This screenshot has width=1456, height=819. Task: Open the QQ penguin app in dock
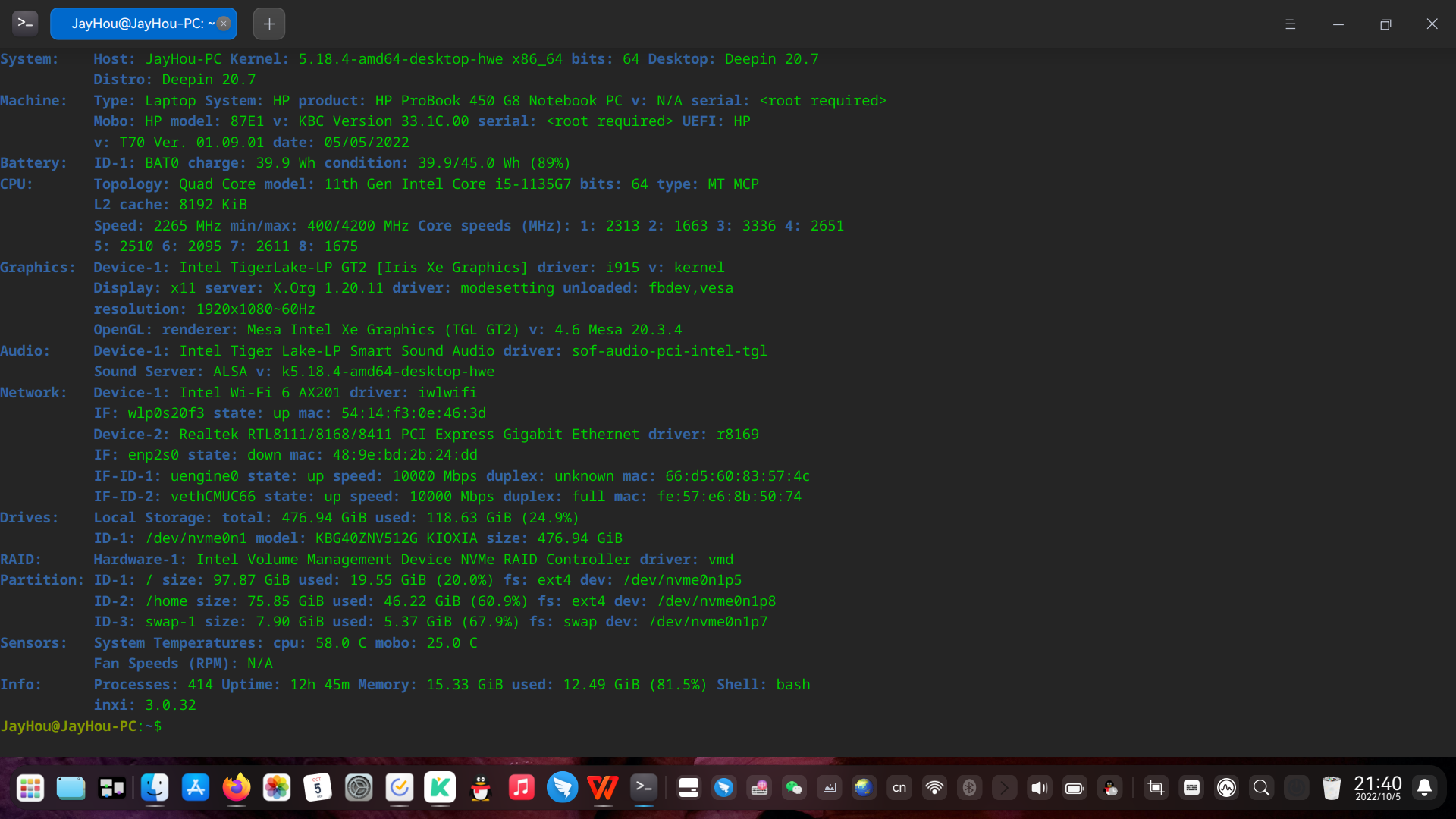point(481,789)
